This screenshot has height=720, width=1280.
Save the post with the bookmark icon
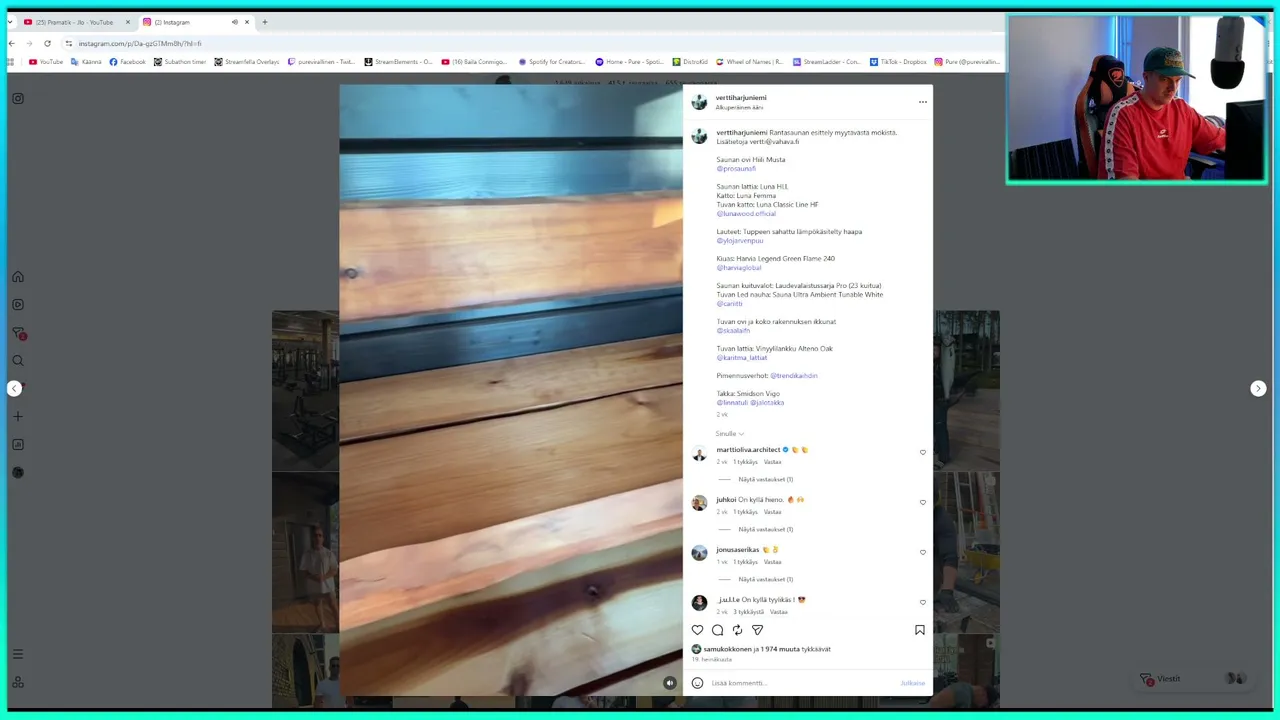(x=919, y=630)
